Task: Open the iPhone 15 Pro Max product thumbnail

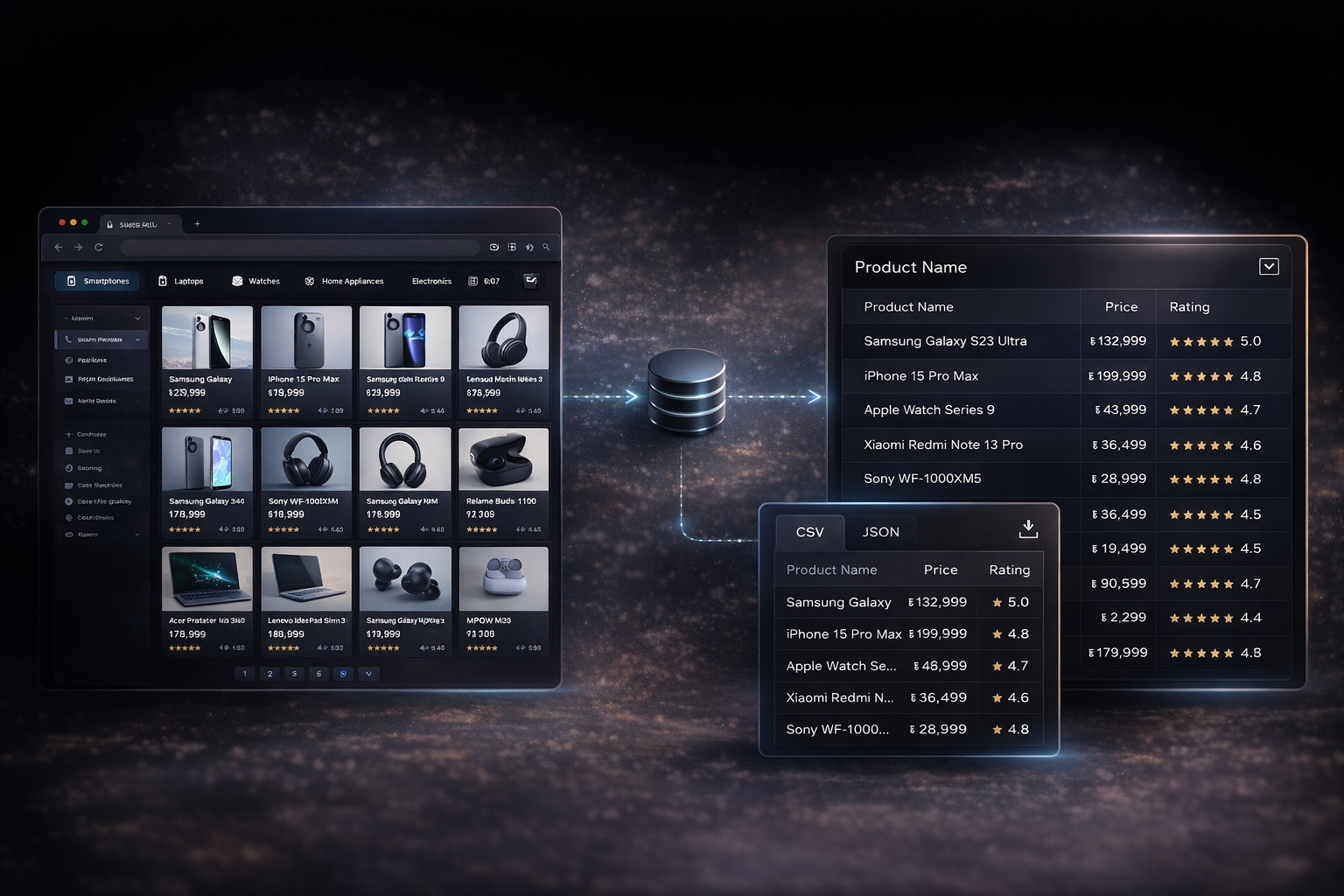Action: [306, 337]
